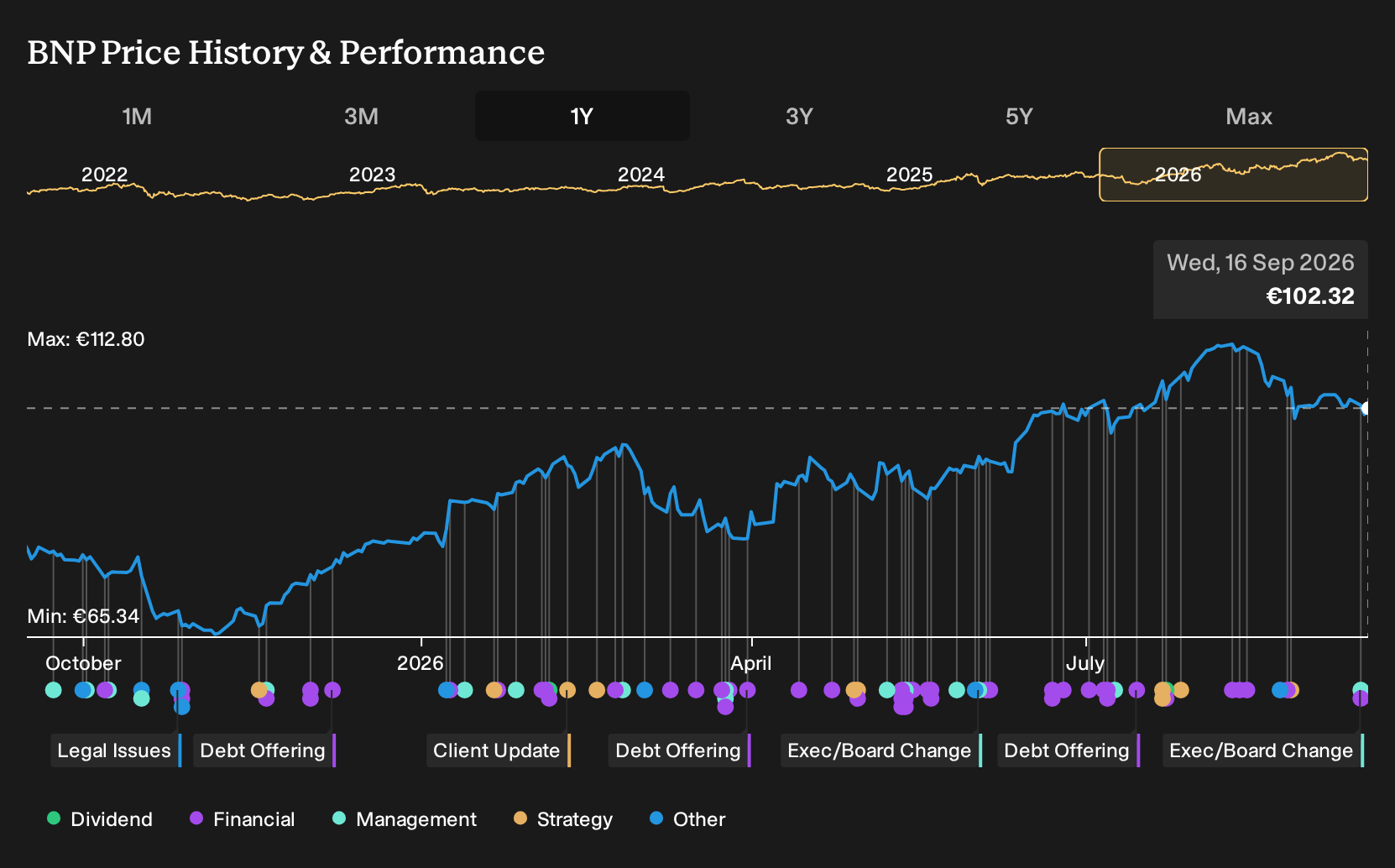The height and width of the screenshot is (868, 1395).
Task: Click the BNP Price History & Performance title
Action: tap(286, 52)
